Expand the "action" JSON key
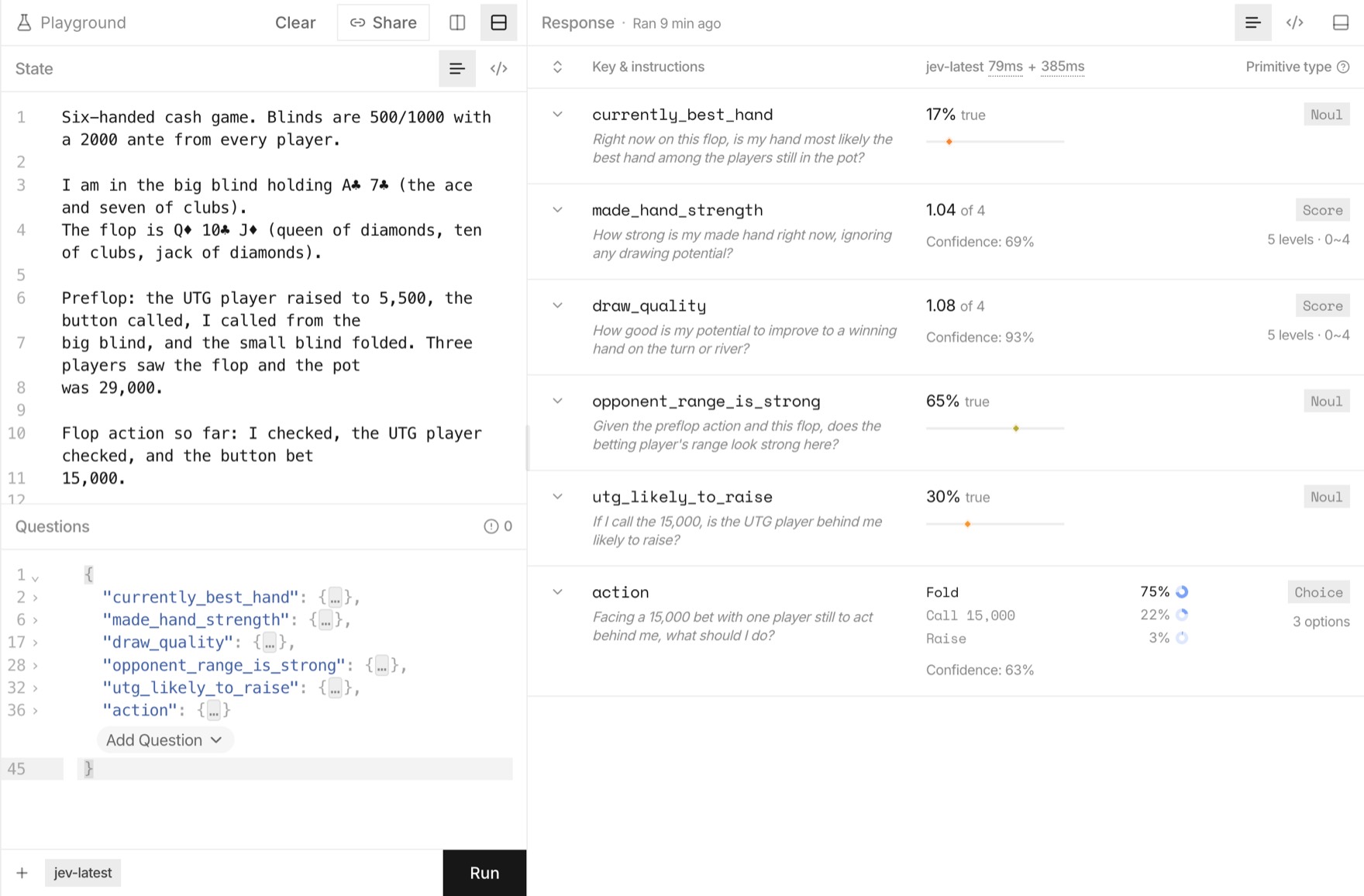 35,711
